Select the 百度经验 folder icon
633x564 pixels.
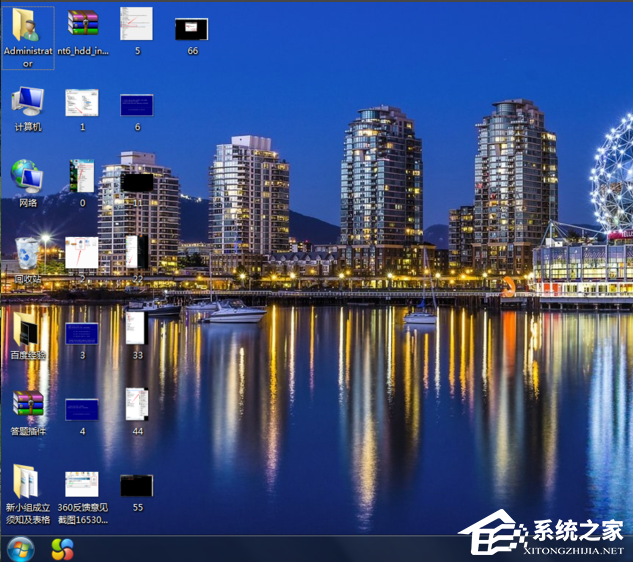tap(27, 329)
